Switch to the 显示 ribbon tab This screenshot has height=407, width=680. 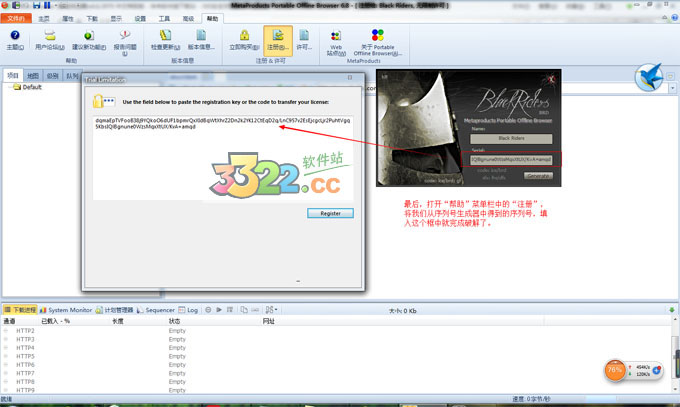click(116, 19)
